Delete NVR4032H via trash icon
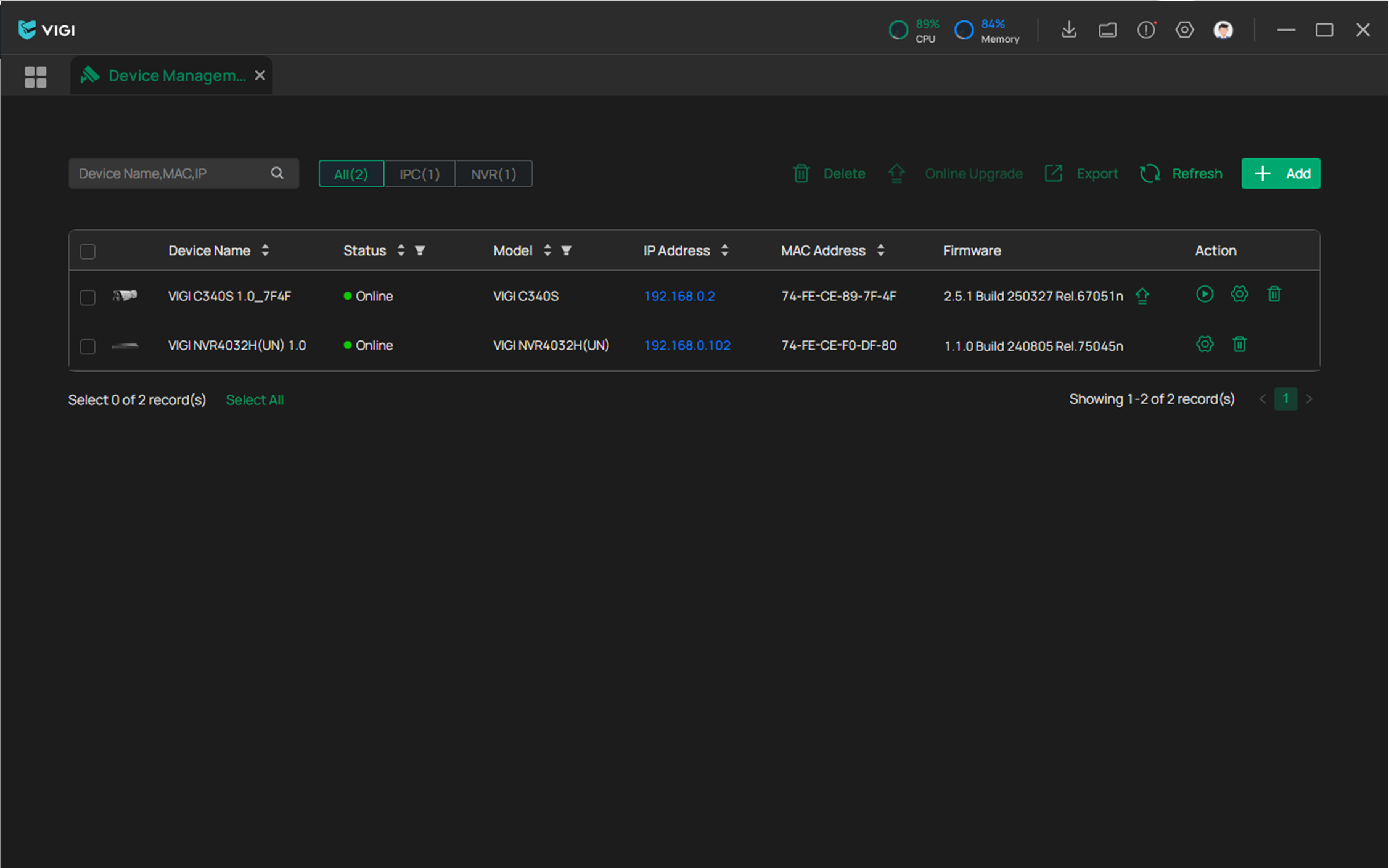Screen dimensions: 1389x868 1239,344
